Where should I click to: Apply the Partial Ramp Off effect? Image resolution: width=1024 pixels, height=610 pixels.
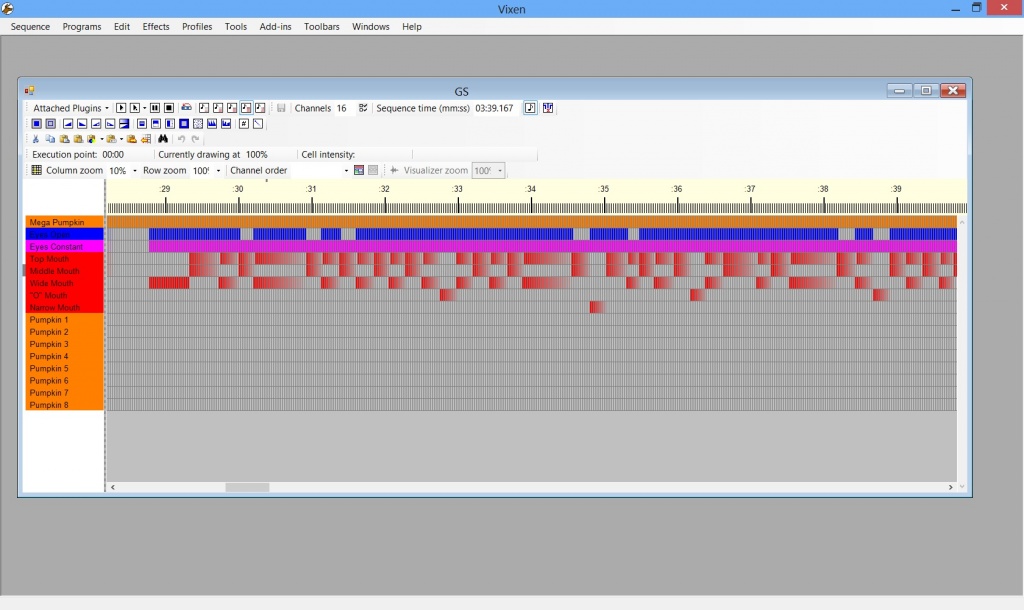pos(110,123)
